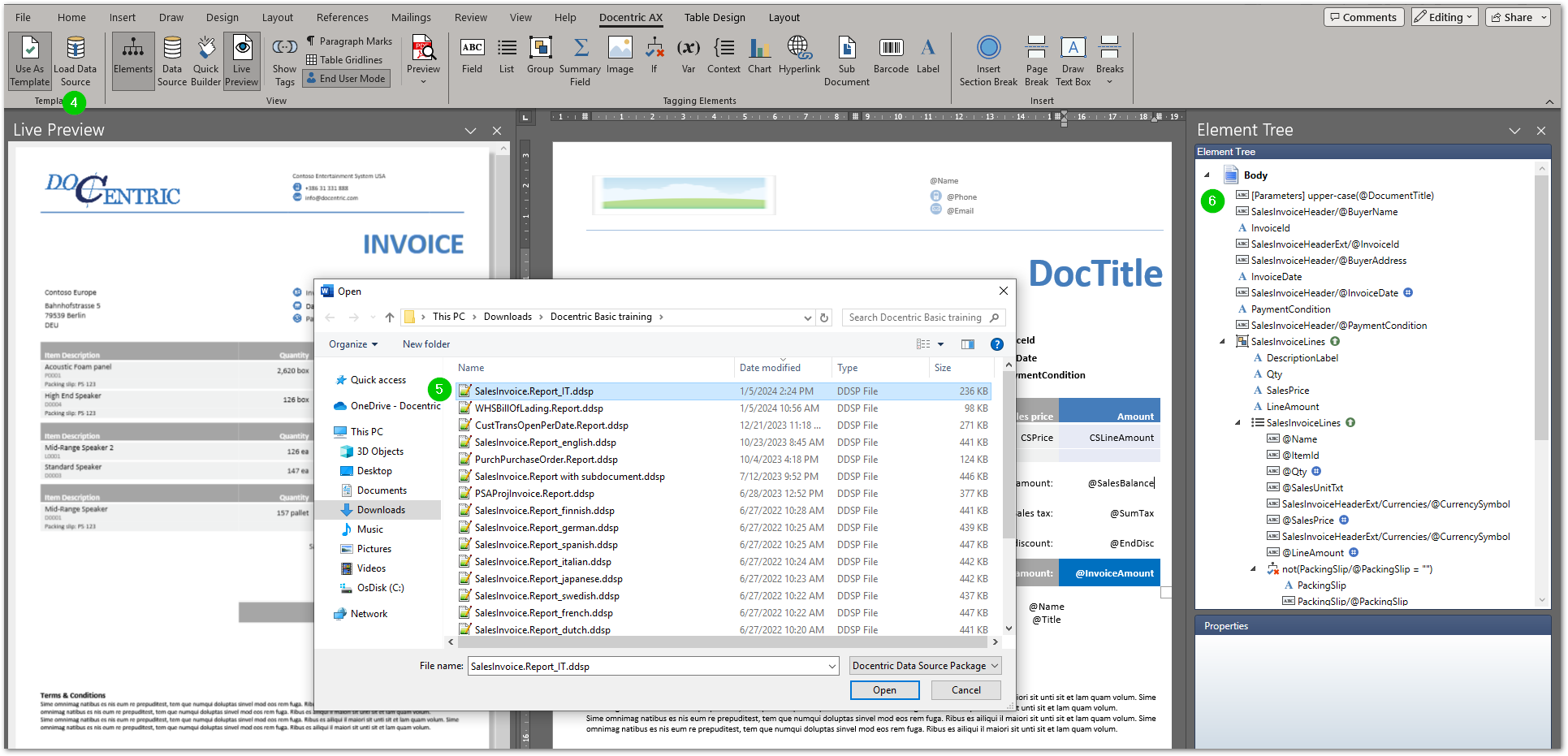Toggle Show Tags option
This screenshot has width=1568, height=756.
(x=284, y=61)
